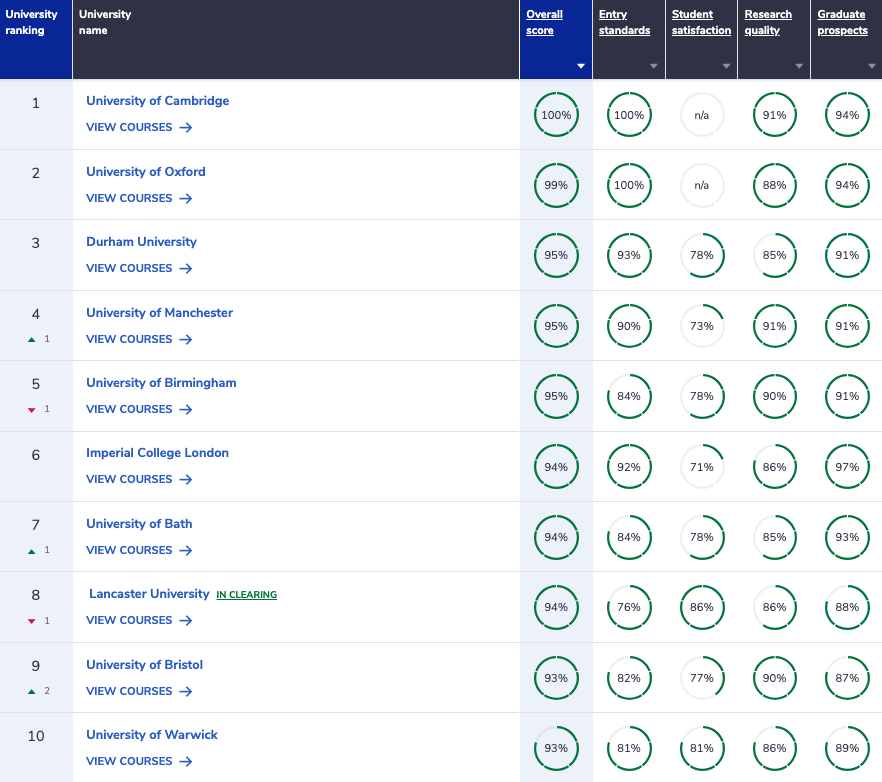The width and height of the screenshot is (882, 782).
Task: Open University of Bath page
Action: click(139, 524)
